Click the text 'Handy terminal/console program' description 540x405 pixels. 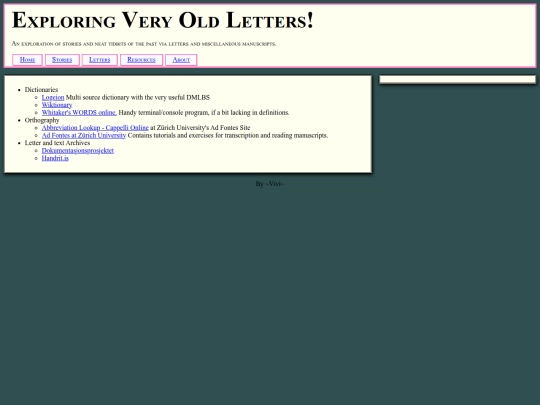(x=204, y=113)
